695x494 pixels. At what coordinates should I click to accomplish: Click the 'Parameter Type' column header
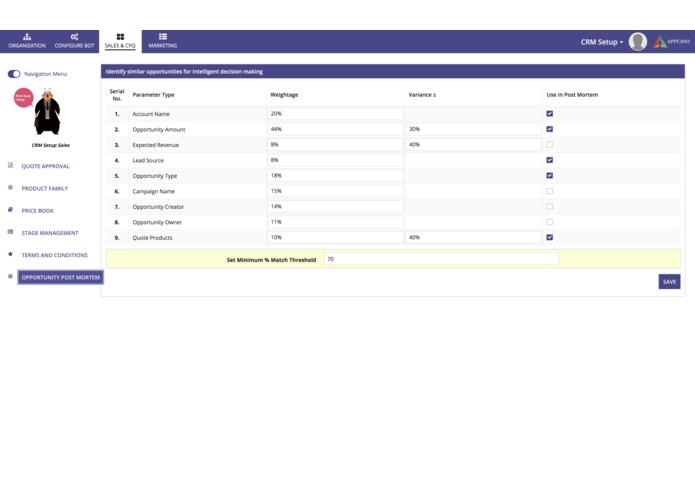(x=153, y=95)
